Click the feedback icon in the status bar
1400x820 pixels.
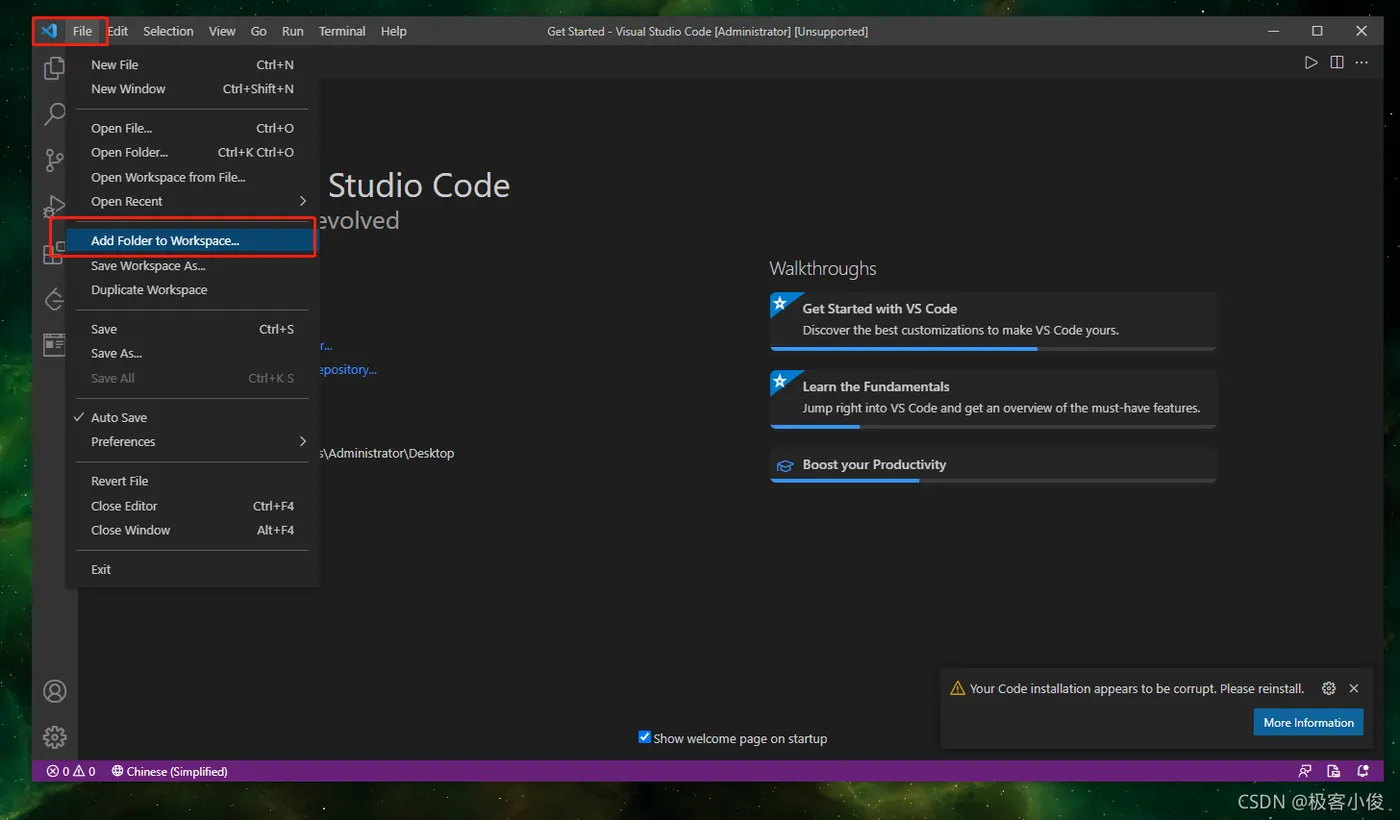click(1304, 771)
